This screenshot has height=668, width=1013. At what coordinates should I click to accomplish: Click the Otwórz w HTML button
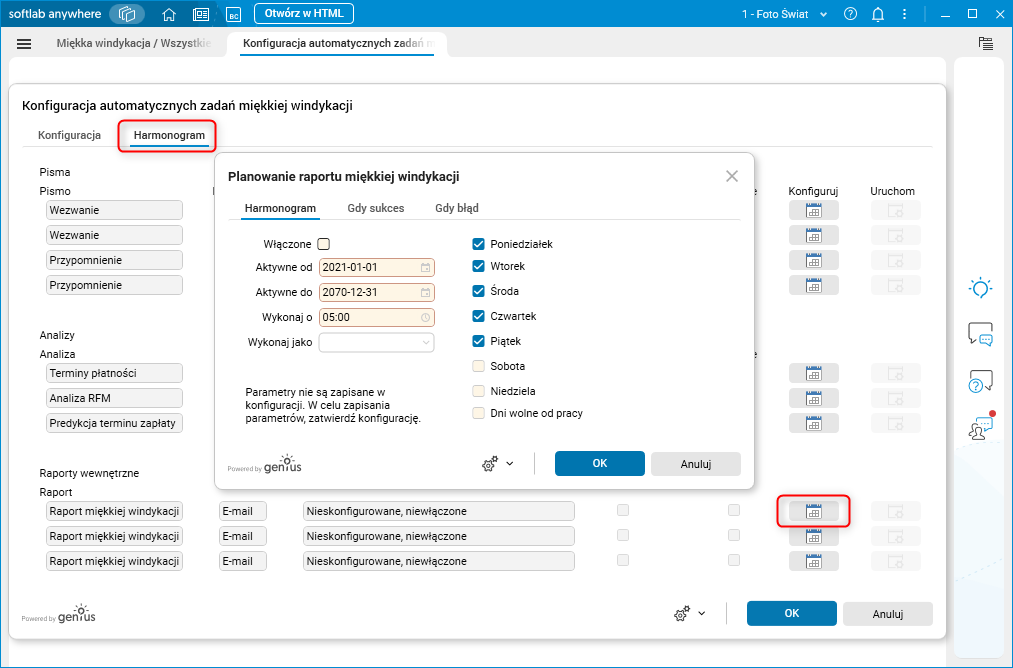pyautogui.click(x=303, y=14)
